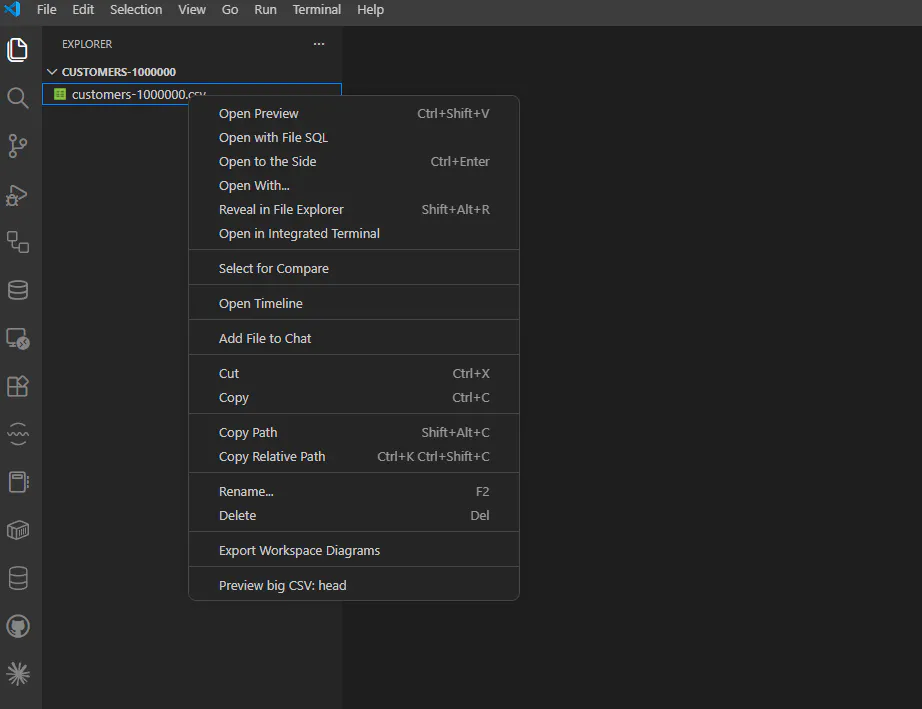922x709 pixels.
Task: Choose Copy Relative Path
Action: (x=353, y=457)
